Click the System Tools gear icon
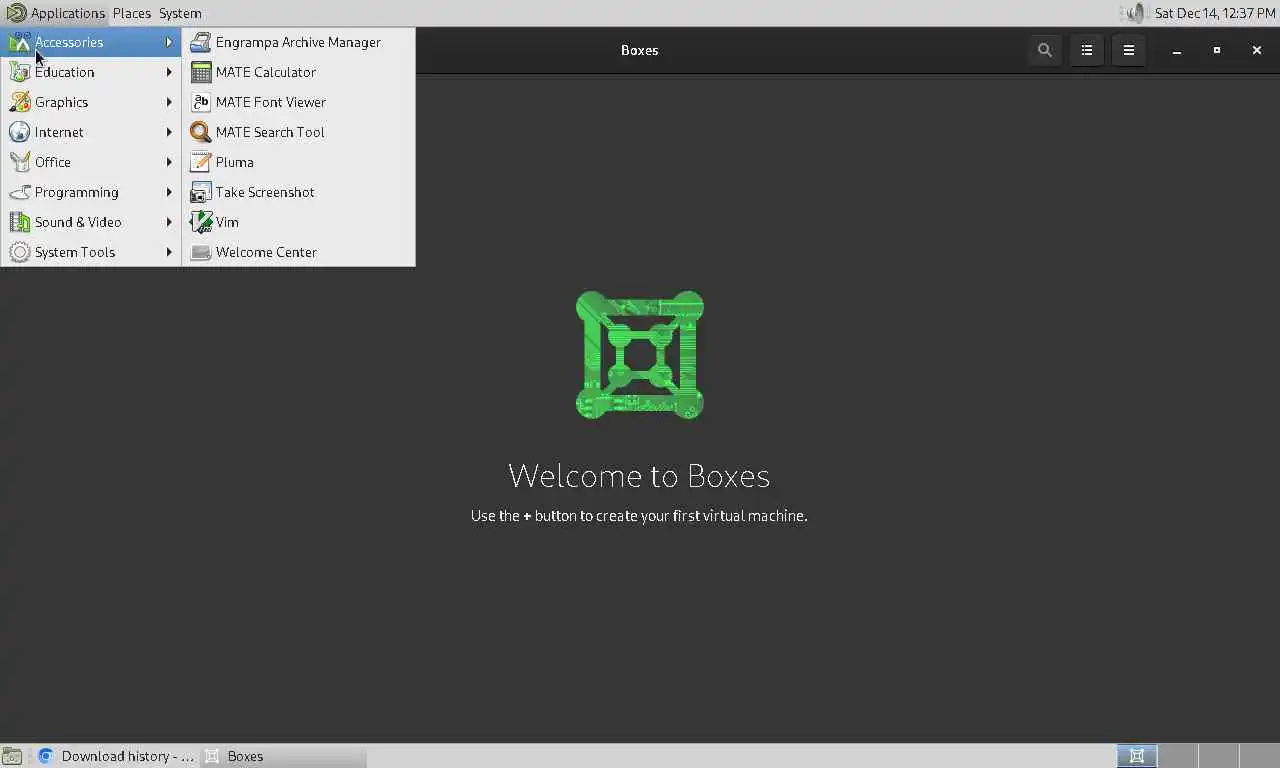Screen dimensions: 1280x768 click(19, 252)
